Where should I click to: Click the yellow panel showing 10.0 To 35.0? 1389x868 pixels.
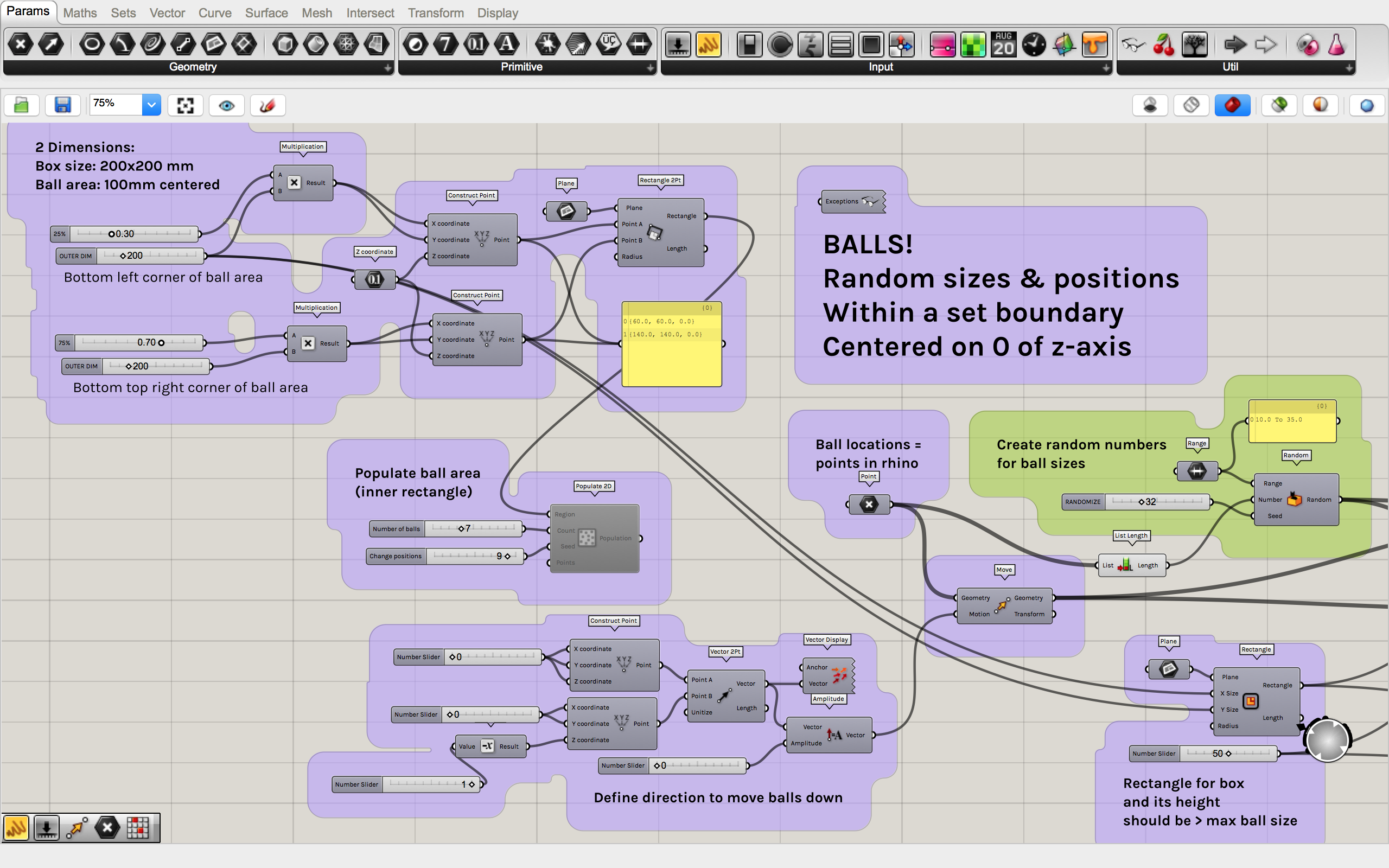[1292, 422]
